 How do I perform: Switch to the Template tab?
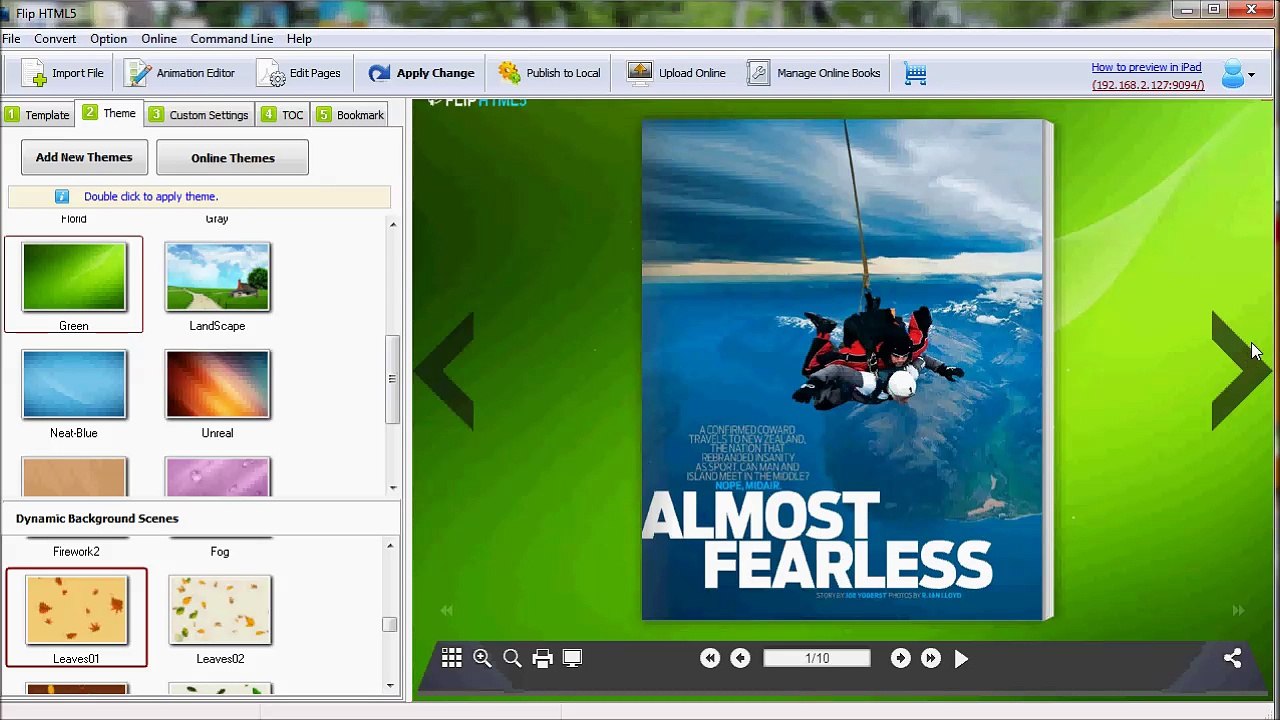point(38,115)
